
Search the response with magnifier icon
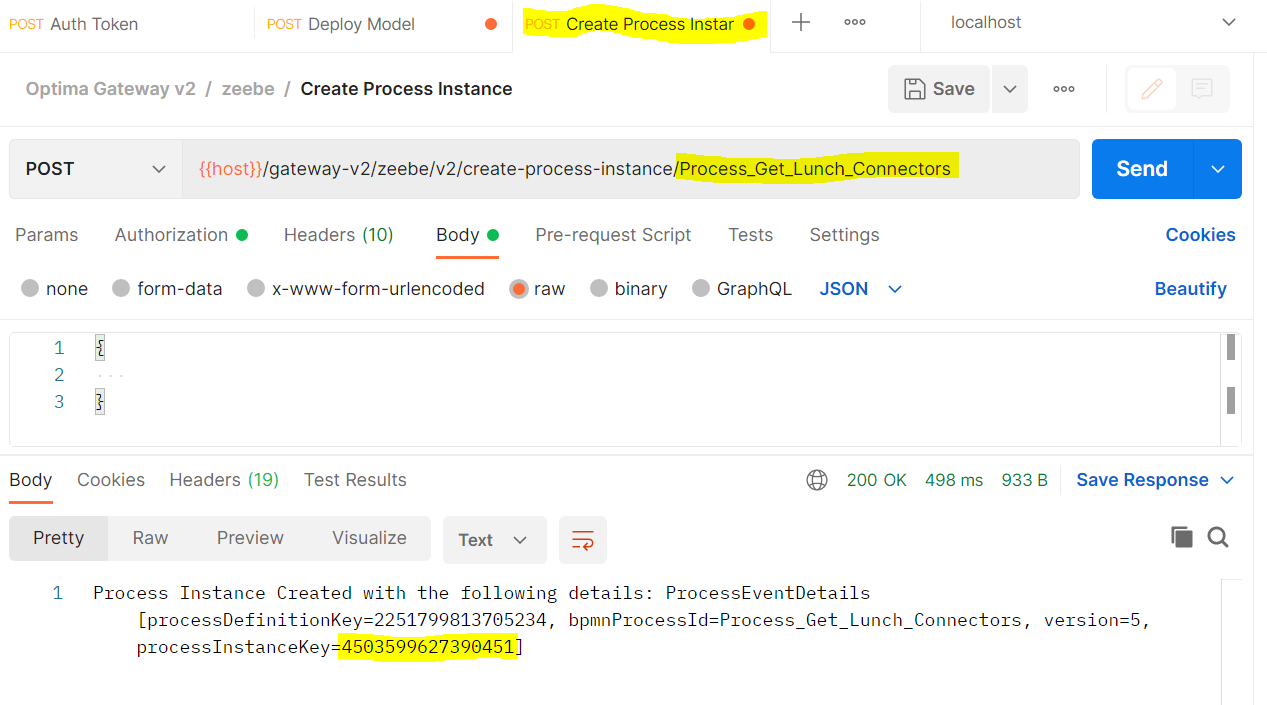pos(1218,538)
